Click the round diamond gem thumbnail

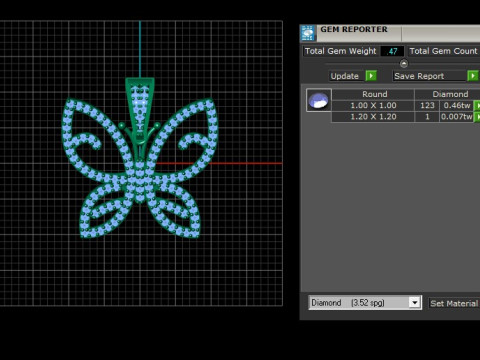[x=319, y=100]
